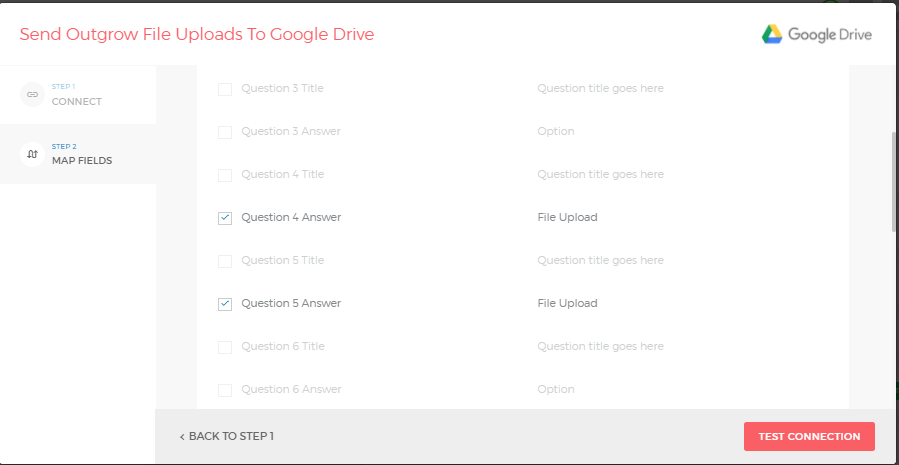899x465 pixels.
Task: Tick the Question 4 Title checkbox
Action: click(225, 175)
